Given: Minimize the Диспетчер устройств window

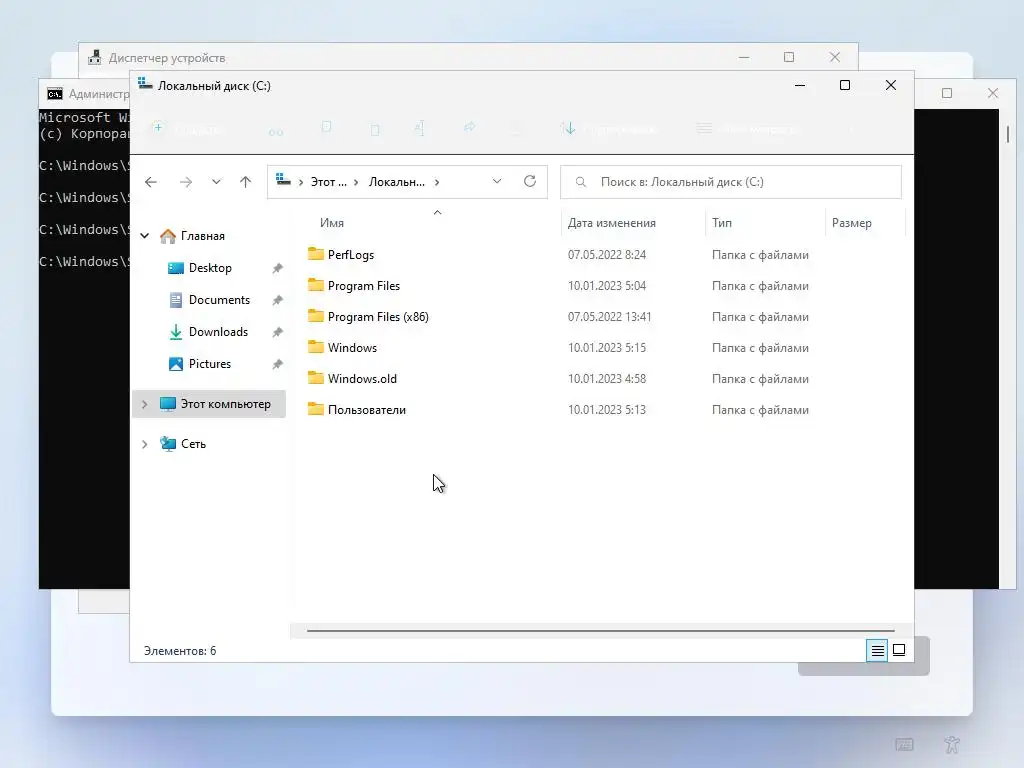Looking at the screenshot, I should click(x=744, y=57).
